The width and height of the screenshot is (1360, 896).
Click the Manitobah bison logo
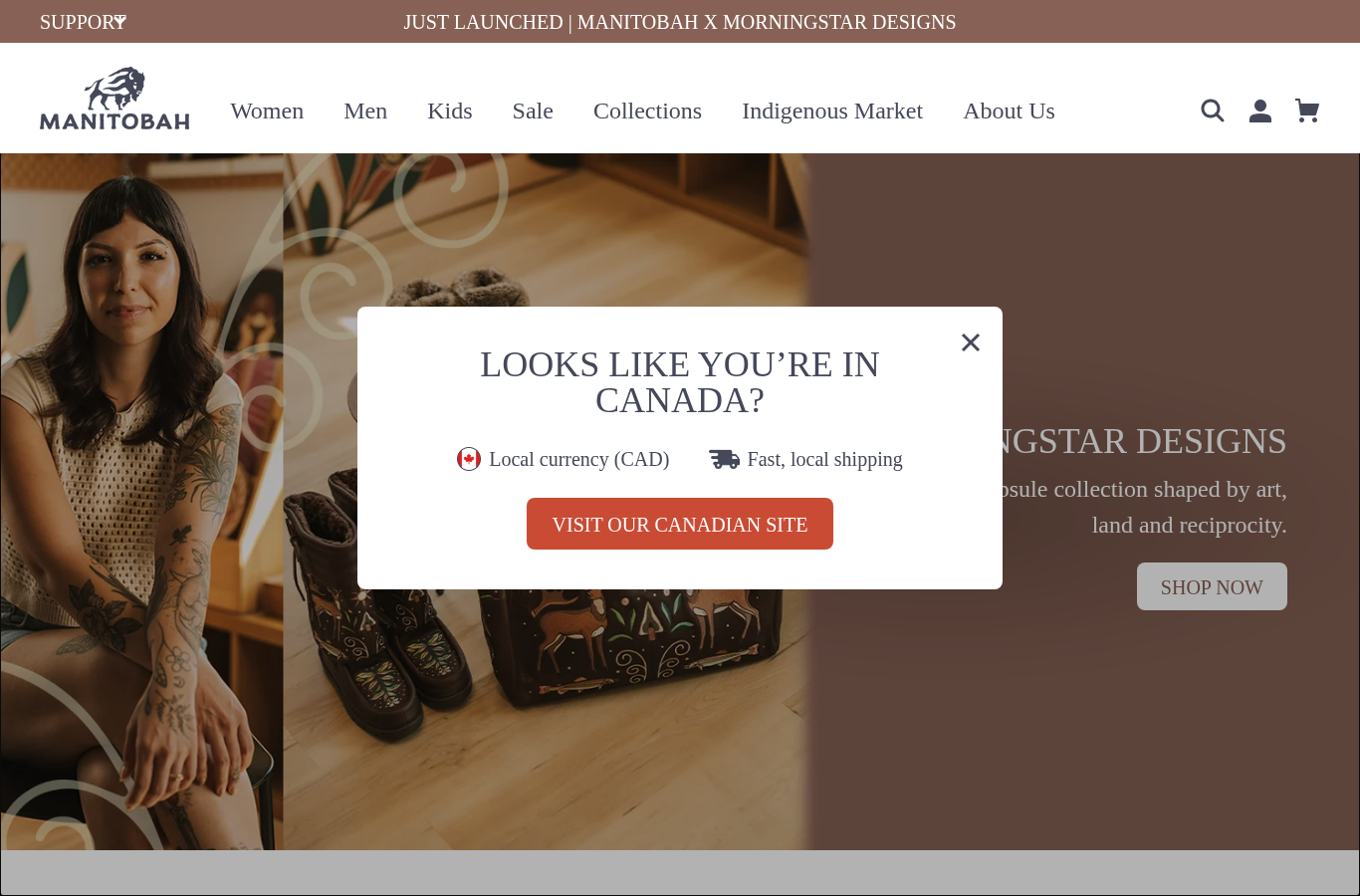tap(114, 99)
